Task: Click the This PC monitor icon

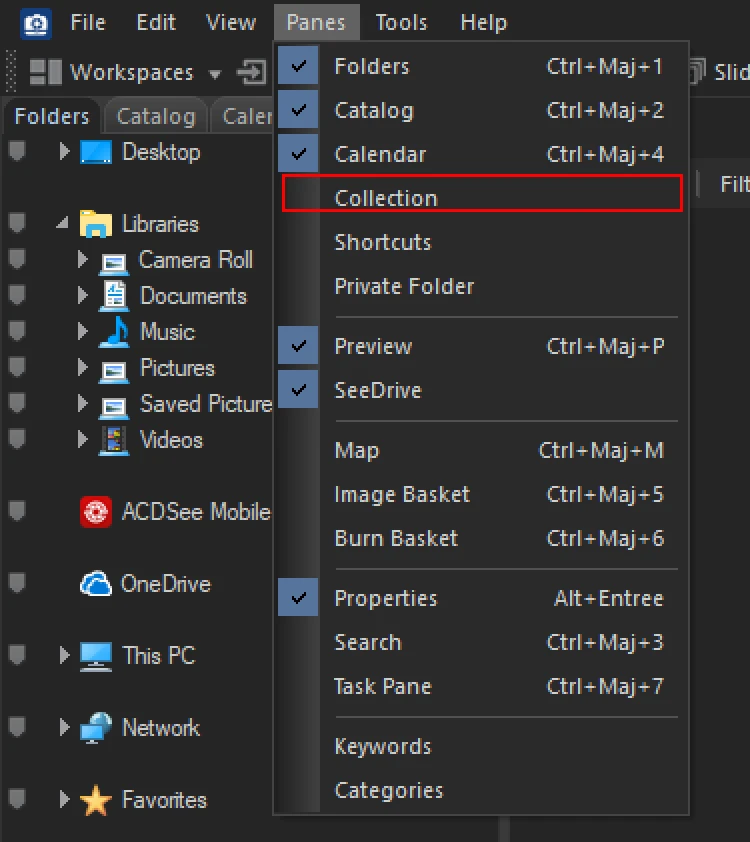Action: tap(96, 656)
